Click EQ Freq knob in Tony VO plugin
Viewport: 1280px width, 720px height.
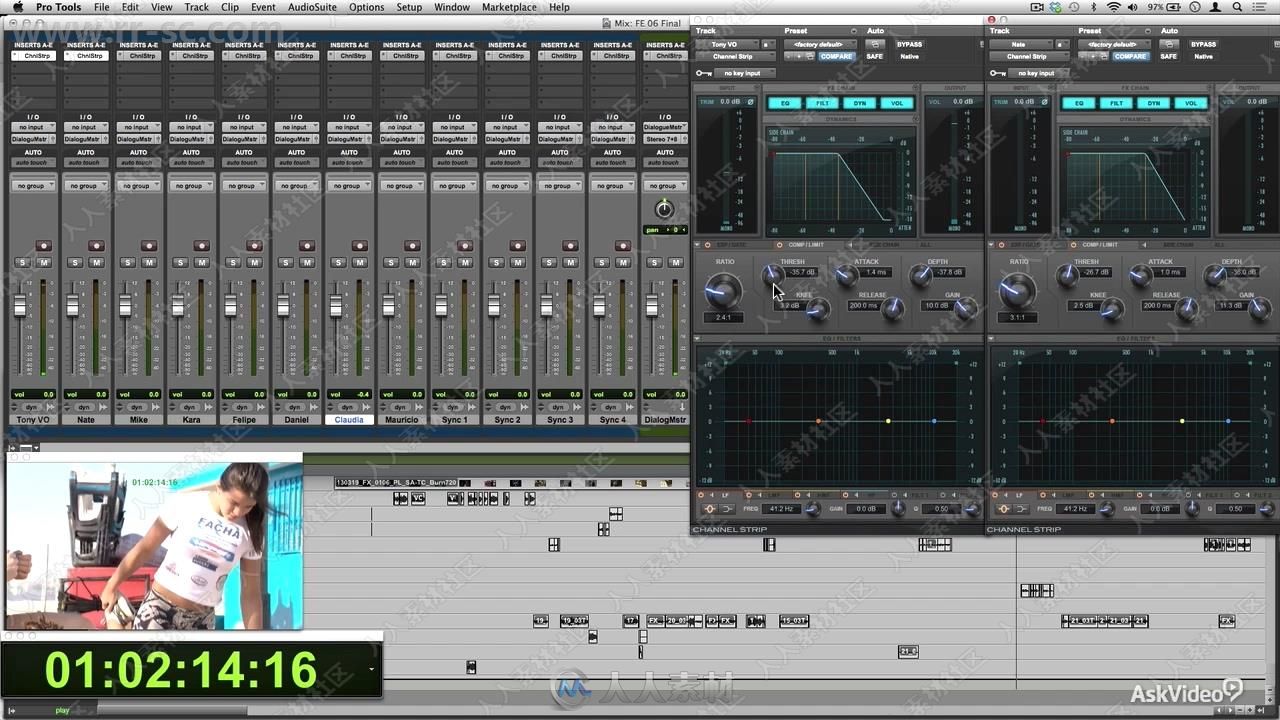(812, 509)
